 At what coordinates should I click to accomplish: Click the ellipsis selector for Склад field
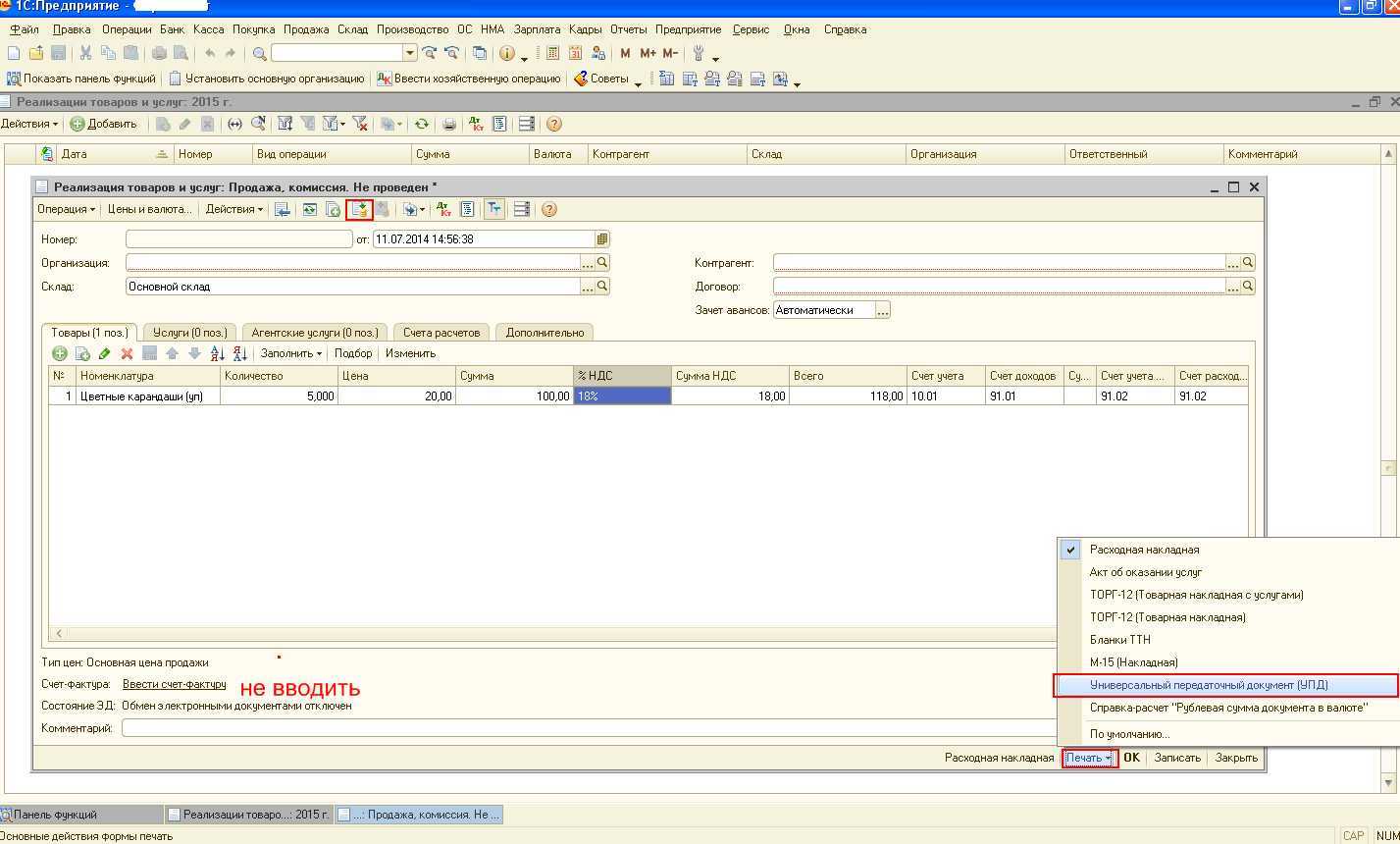(x=588, y=287)
